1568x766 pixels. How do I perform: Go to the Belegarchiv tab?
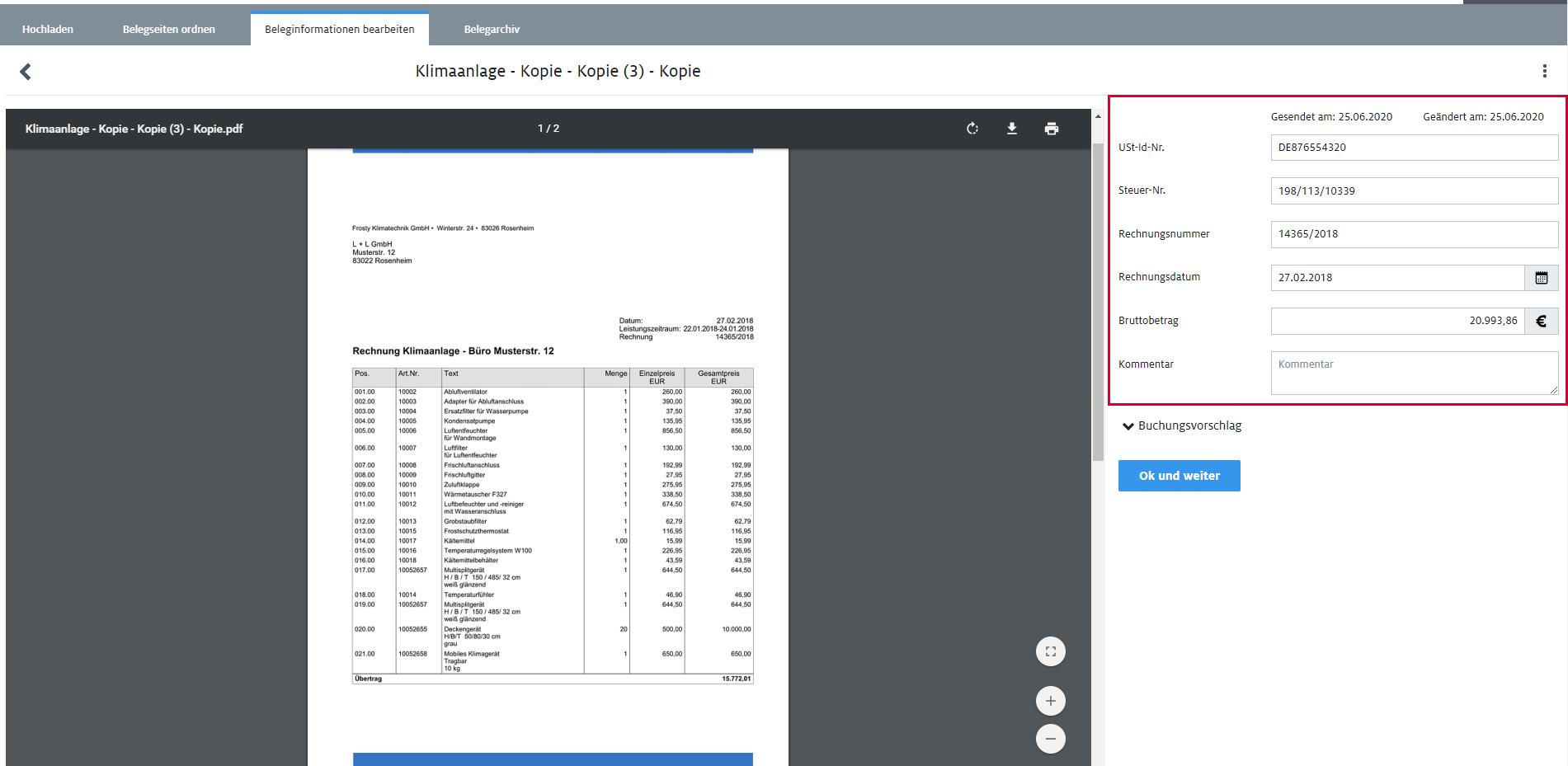pos(492,30)
